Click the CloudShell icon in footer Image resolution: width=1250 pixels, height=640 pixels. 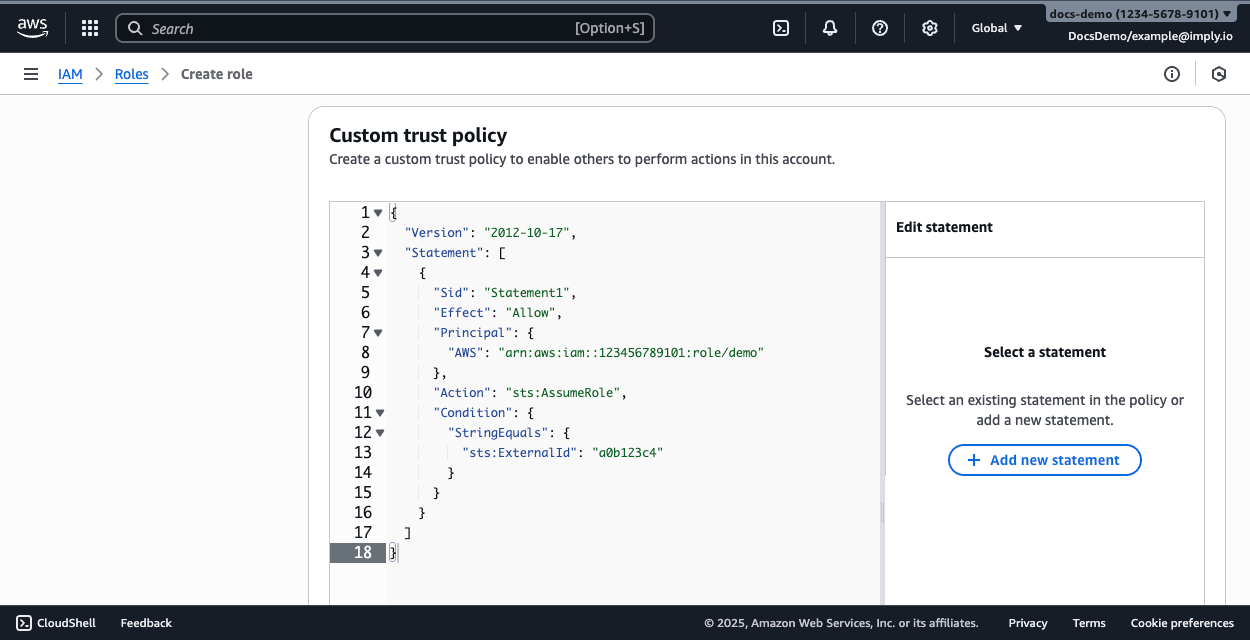pos(24,623)
